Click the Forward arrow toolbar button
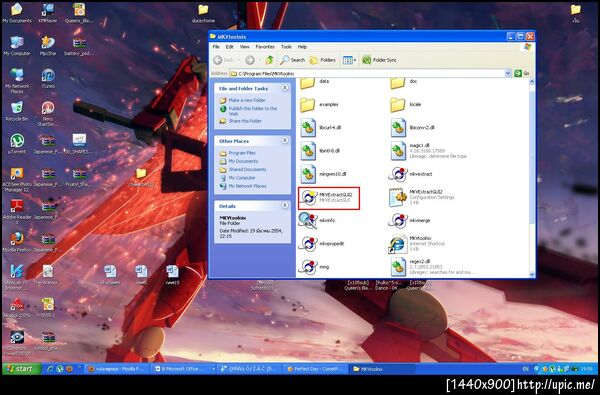This screenshot has height=395, width=600. pyautogui.click(x=249, y=60)
